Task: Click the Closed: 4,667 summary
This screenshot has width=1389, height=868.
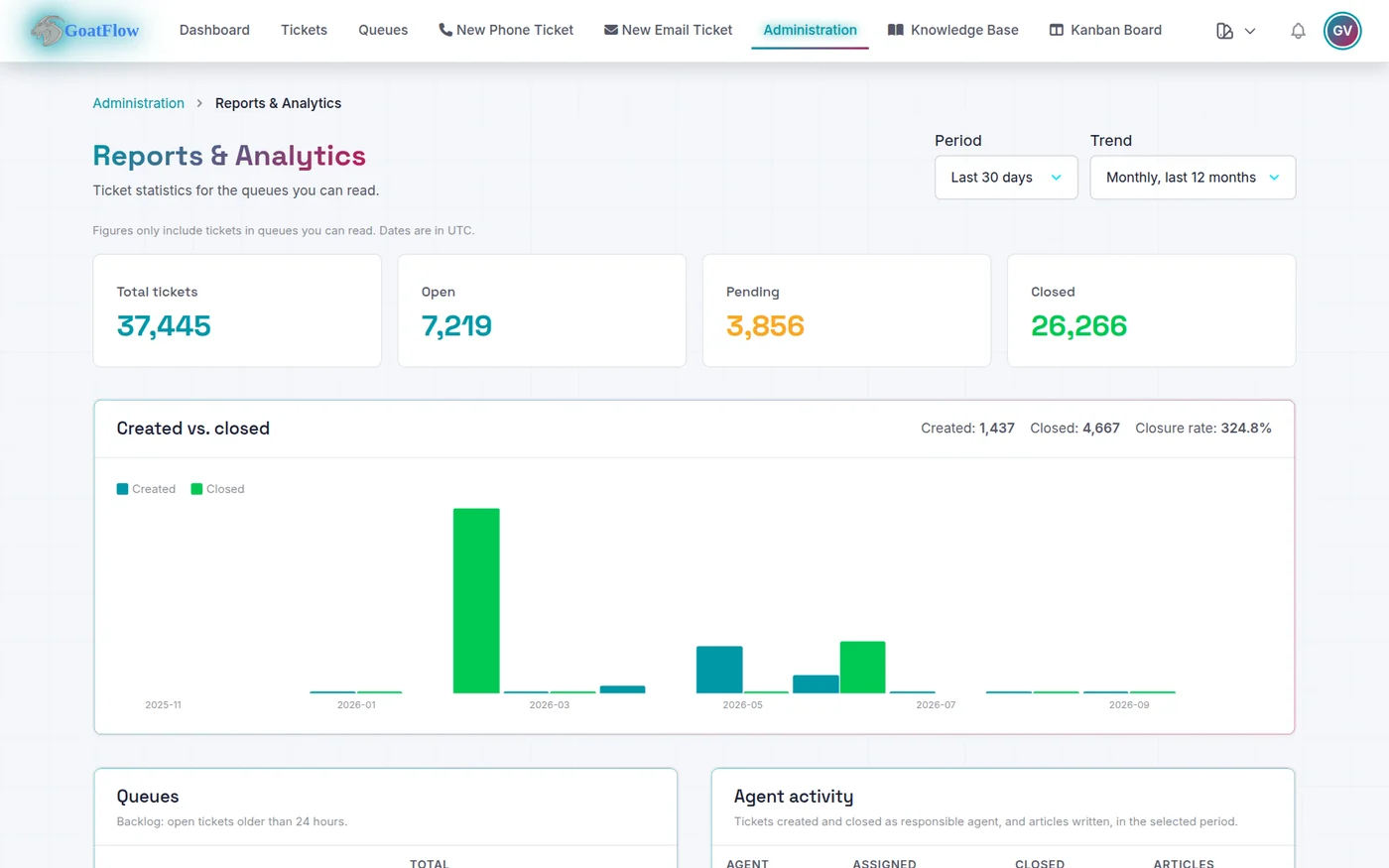Action: point(1074,429)
